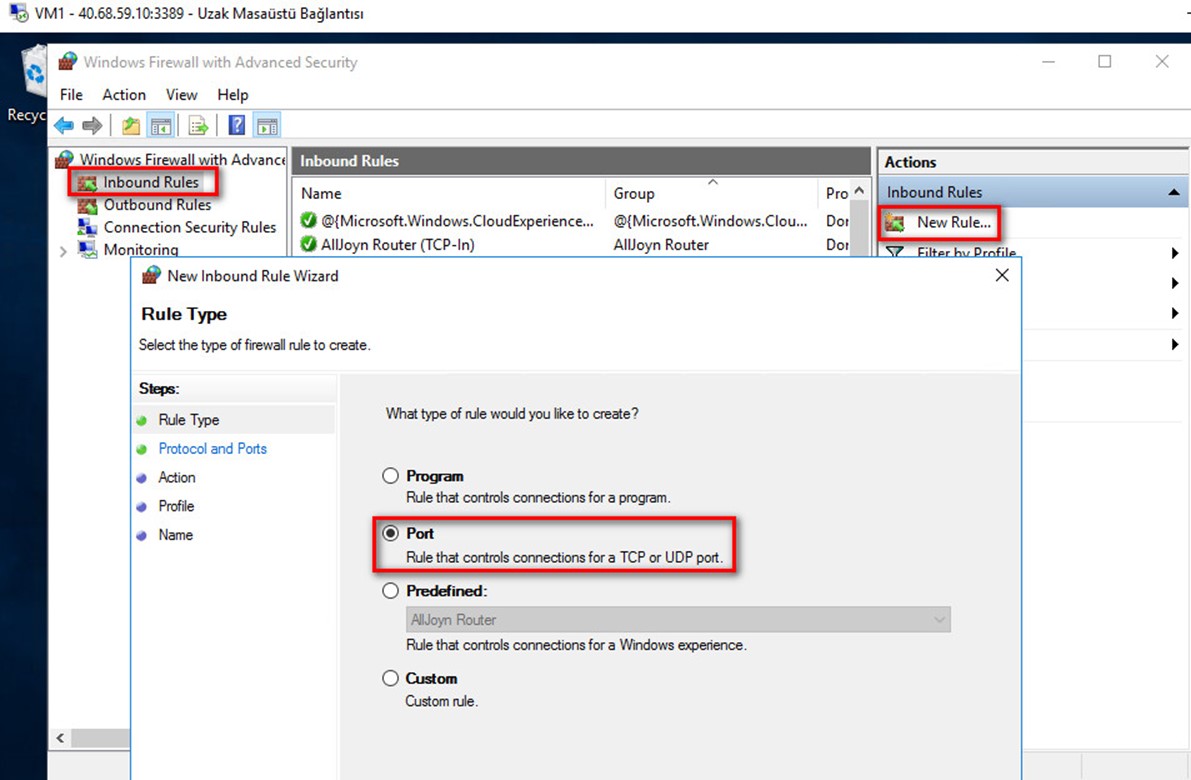This screenshot has width=1191, height=780.
Task: Select Outbound Rules in the tree
Action: 157,205
